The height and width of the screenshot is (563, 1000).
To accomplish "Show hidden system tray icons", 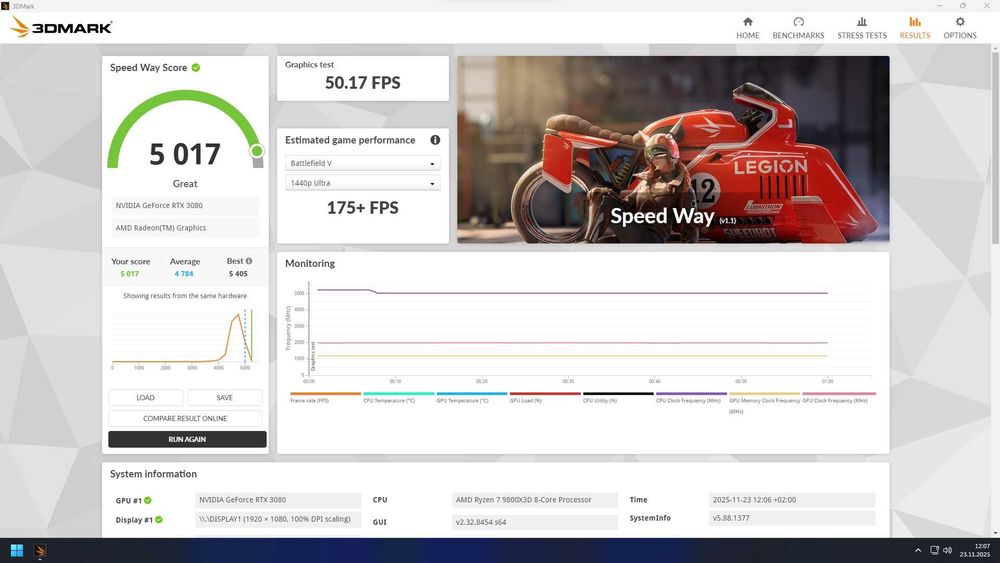I will (918, 550).
